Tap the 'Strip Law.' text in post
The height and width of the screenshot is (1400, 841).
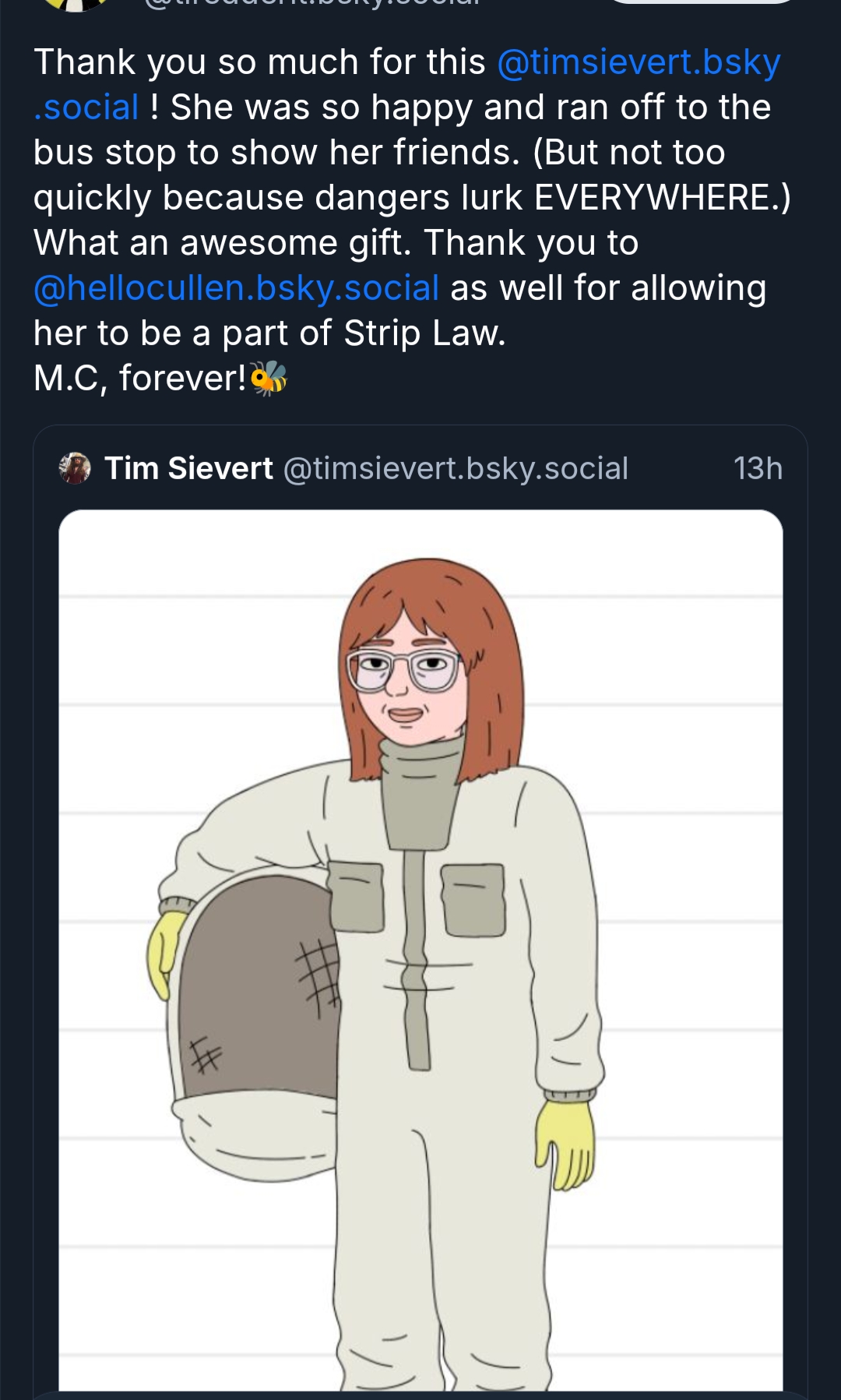[x=424, y=333]
